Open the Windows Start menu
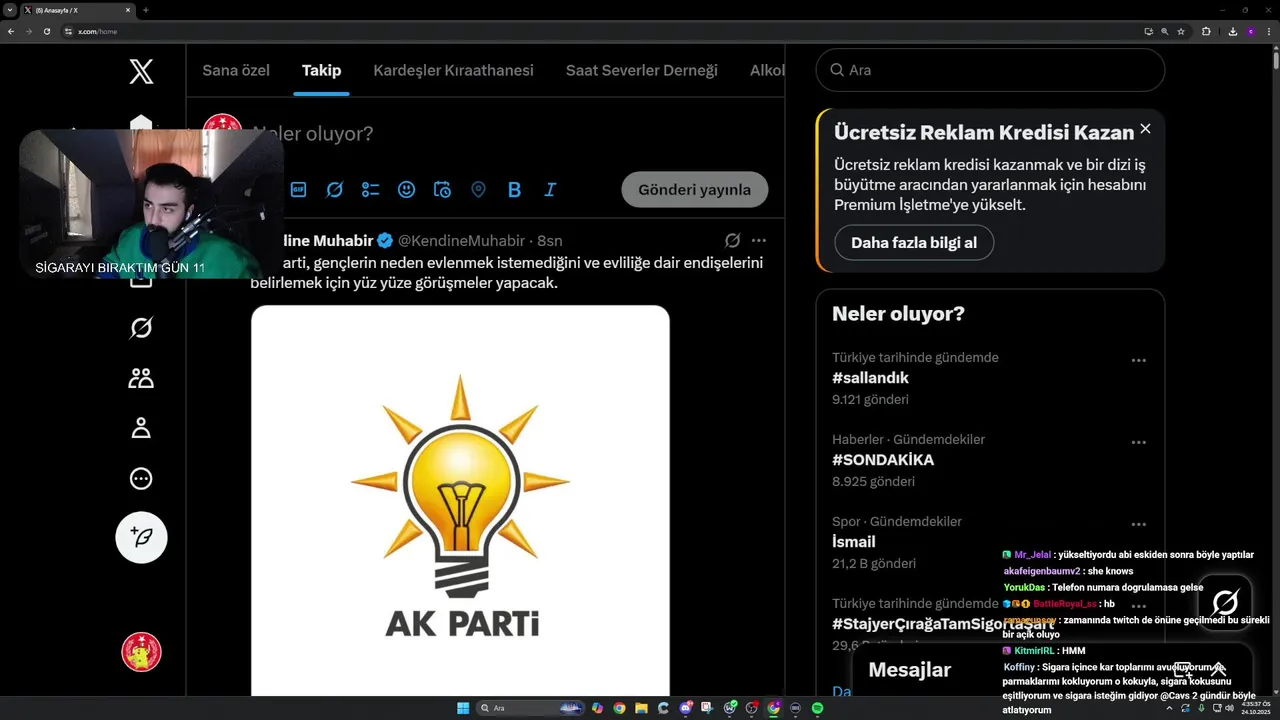This screenshot has height=720, width=1280. click(463, 708)
